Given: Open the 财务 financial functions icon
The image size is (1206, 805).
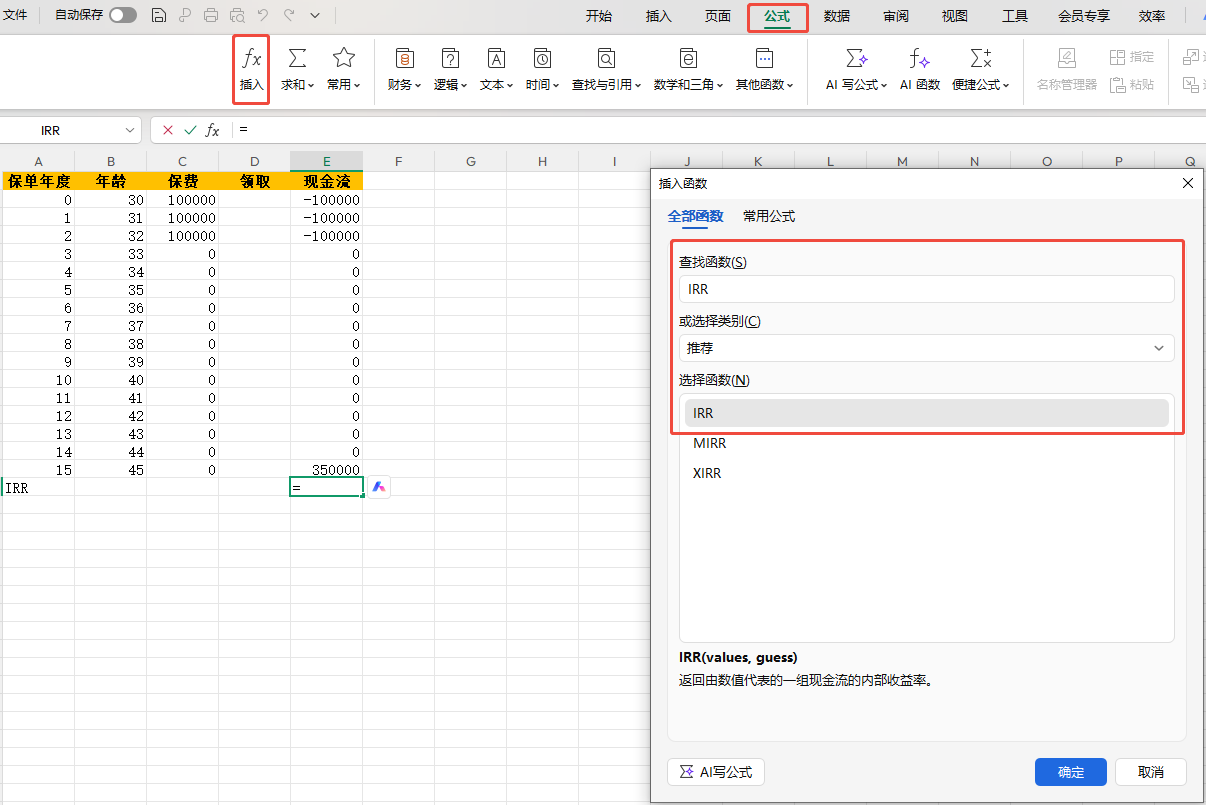Looking at the screenshot, I should point(404,59).
